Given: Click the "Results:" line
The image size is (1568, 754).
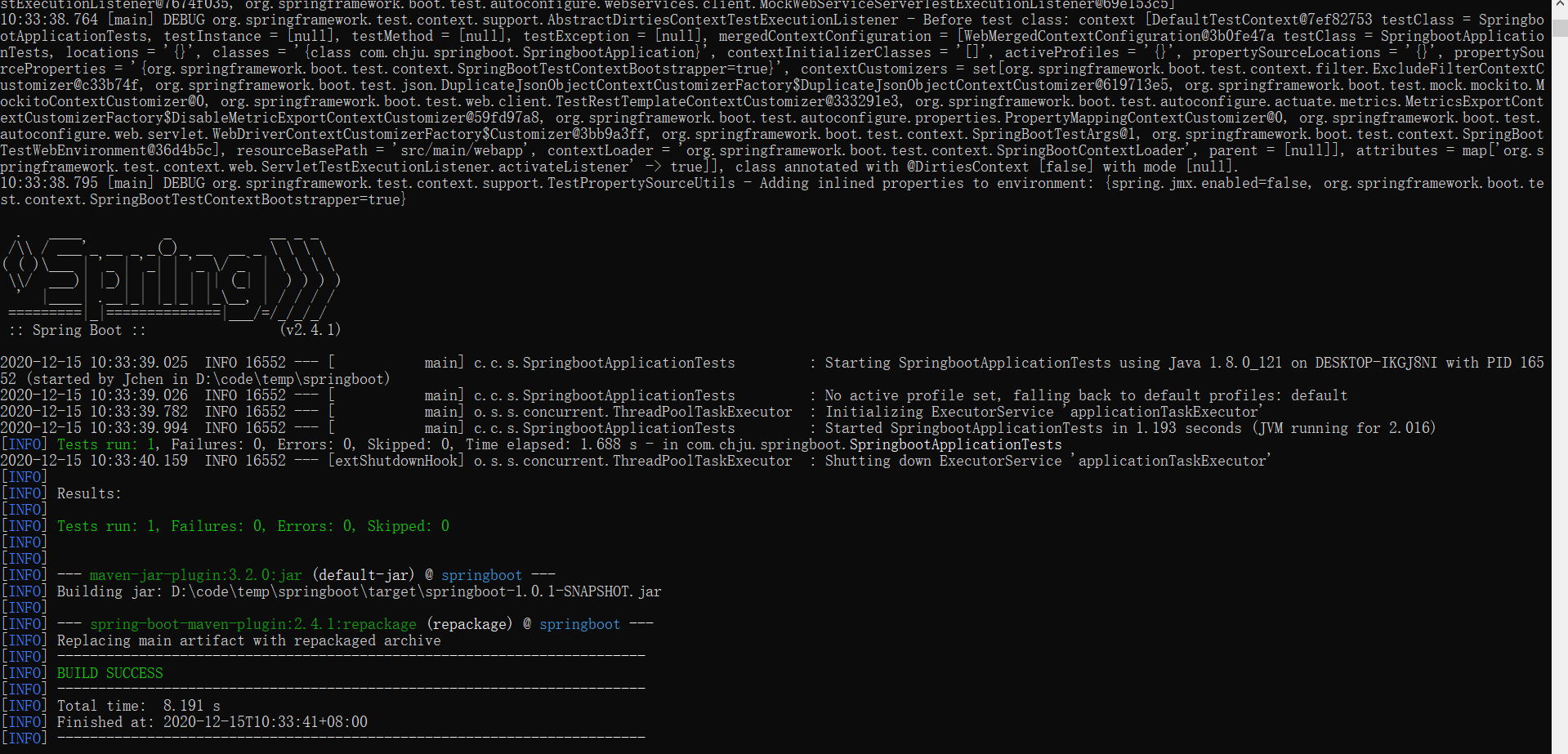Looking at the screenshot, I should tap(89, 493).
